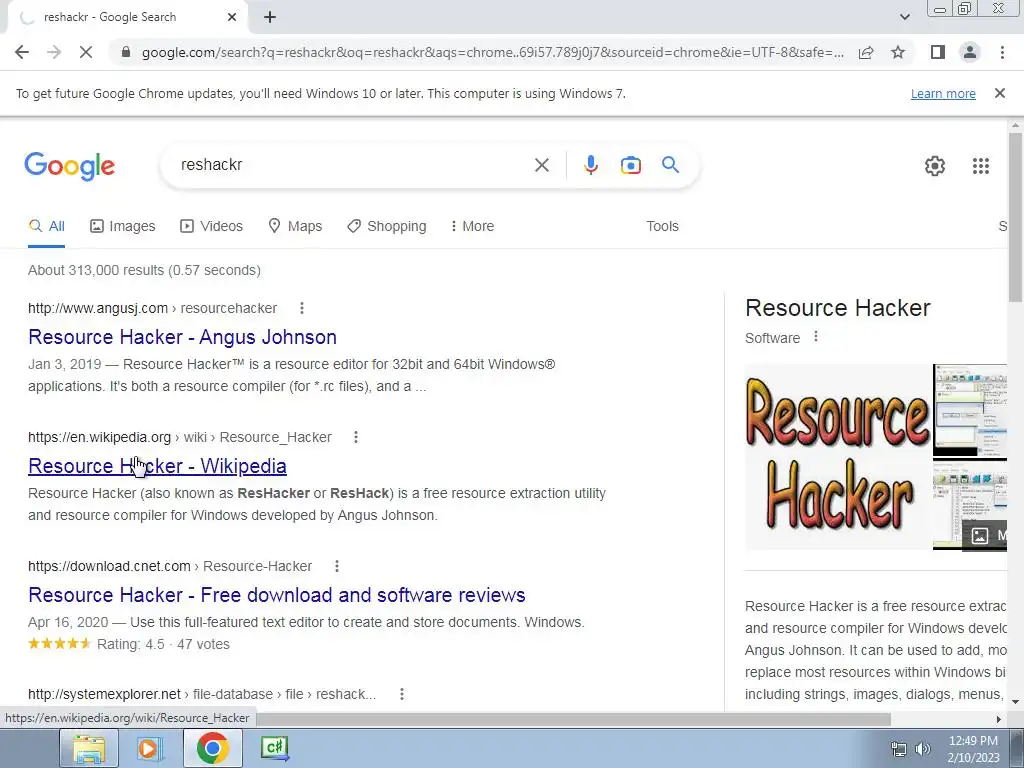The width and height of the screenshot is (1024, 768).
Task: Dismiss the Windows 7 update notice
Action: coord(999,93)
